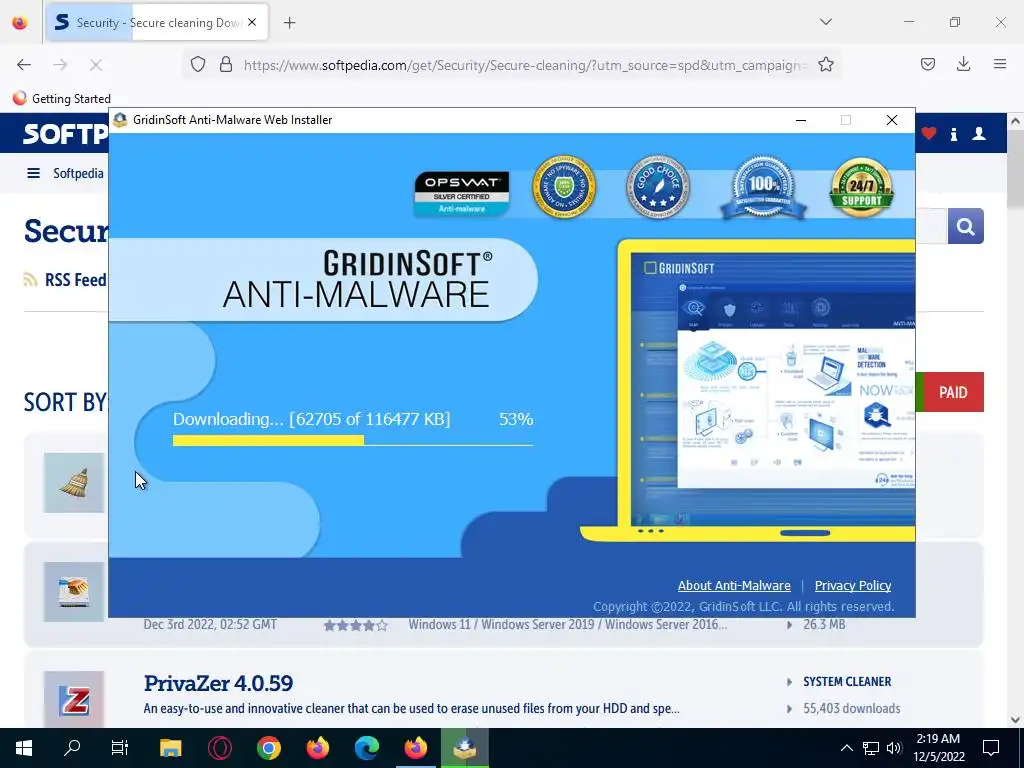Click the 26.3 MB file size text
The height and width of the screenshot is (768, 1024).
pyautogui.click(x=824, y=625)
